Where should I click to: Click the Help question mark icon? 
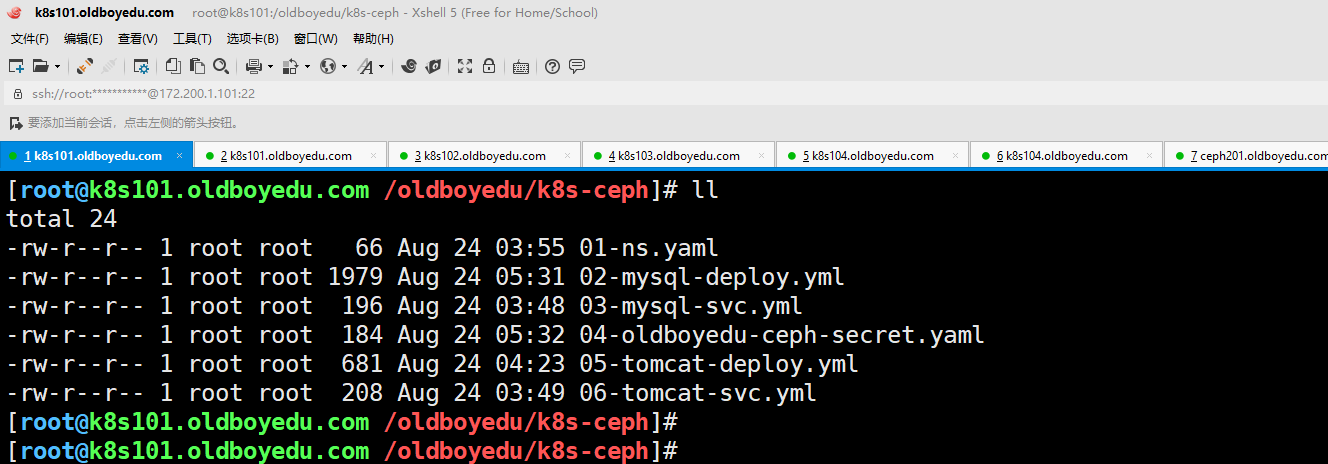pos(552,67)
